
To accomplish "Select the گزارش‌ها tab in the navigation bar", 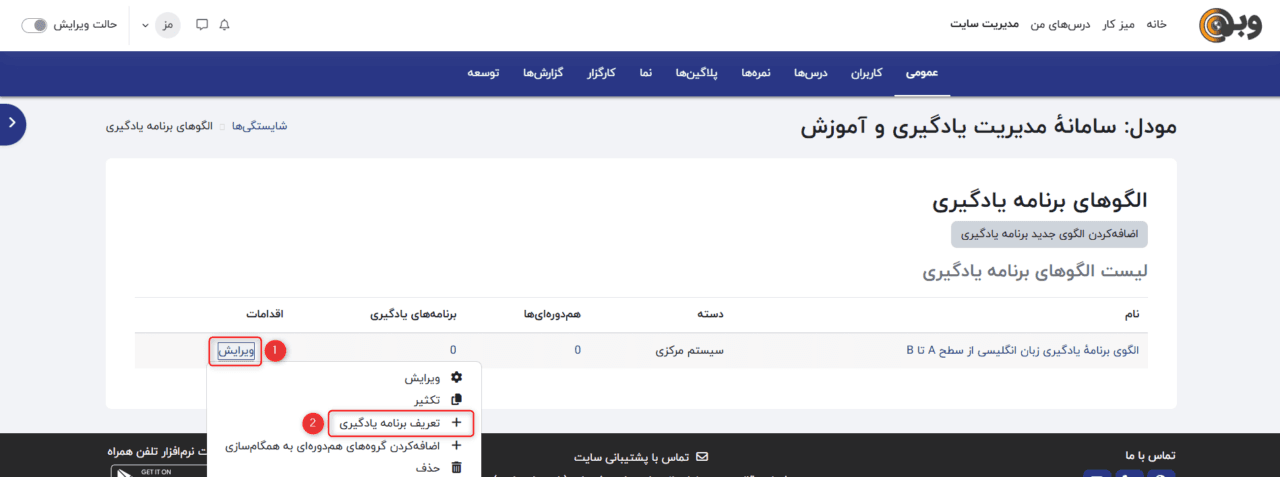I will [x=543, y=74].
